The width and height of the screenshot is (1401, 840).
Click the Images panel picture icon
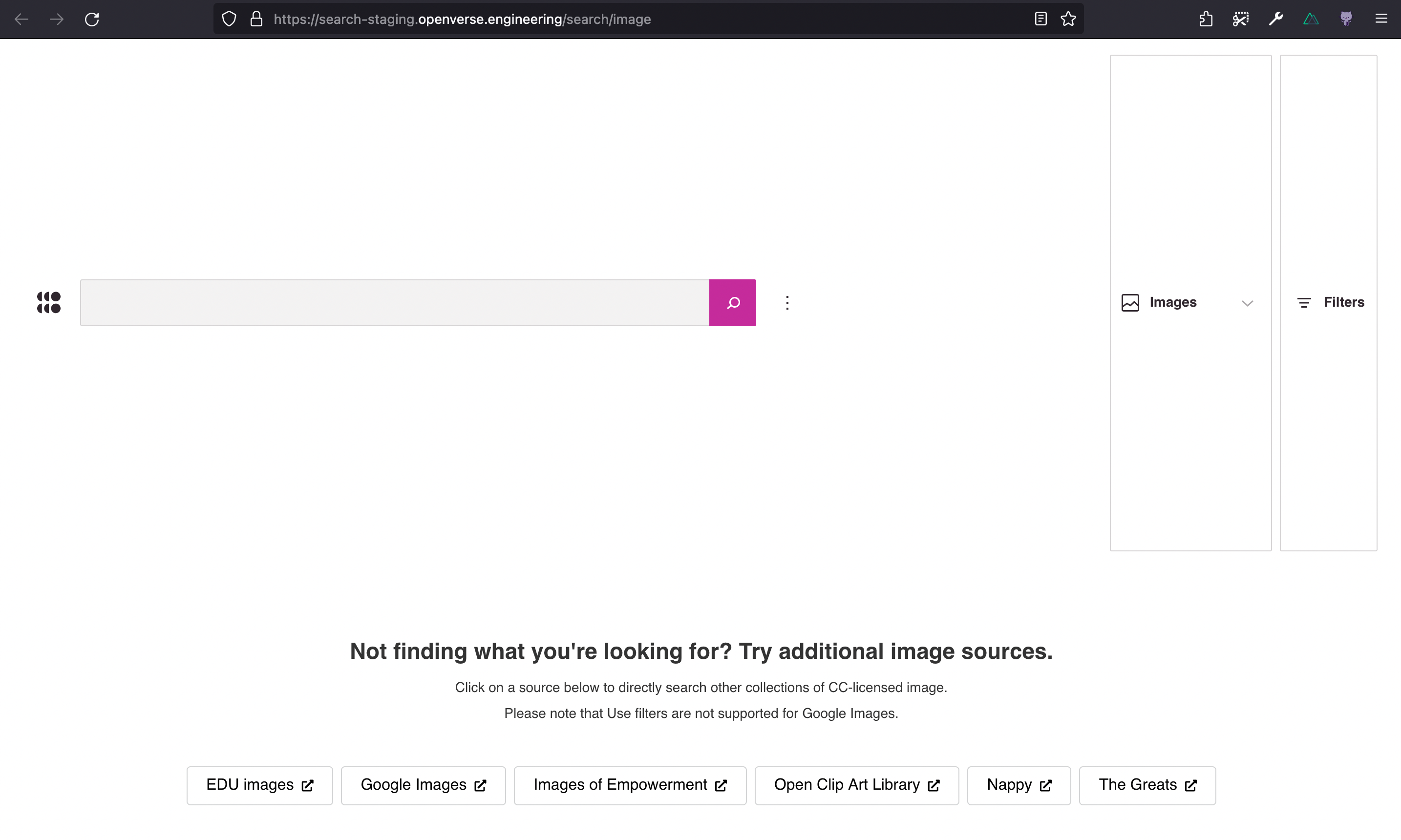(1130, 302)
